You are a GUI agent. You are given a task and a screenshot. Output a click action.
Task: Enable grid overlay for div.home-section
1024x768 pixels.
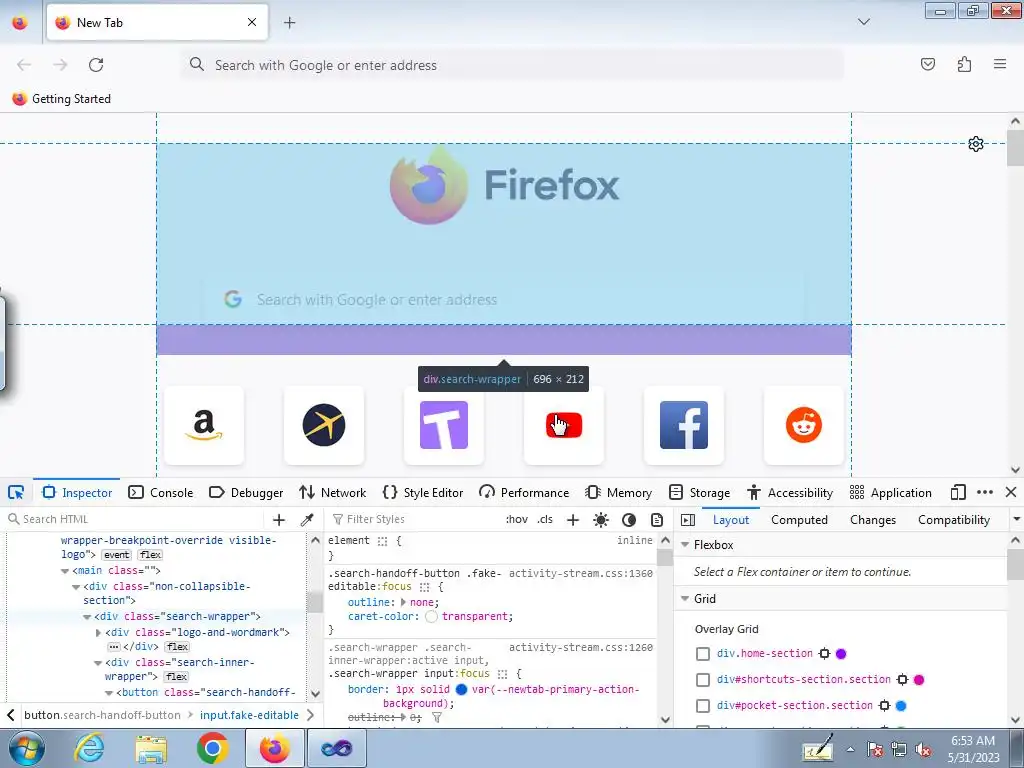coord(703,654)
